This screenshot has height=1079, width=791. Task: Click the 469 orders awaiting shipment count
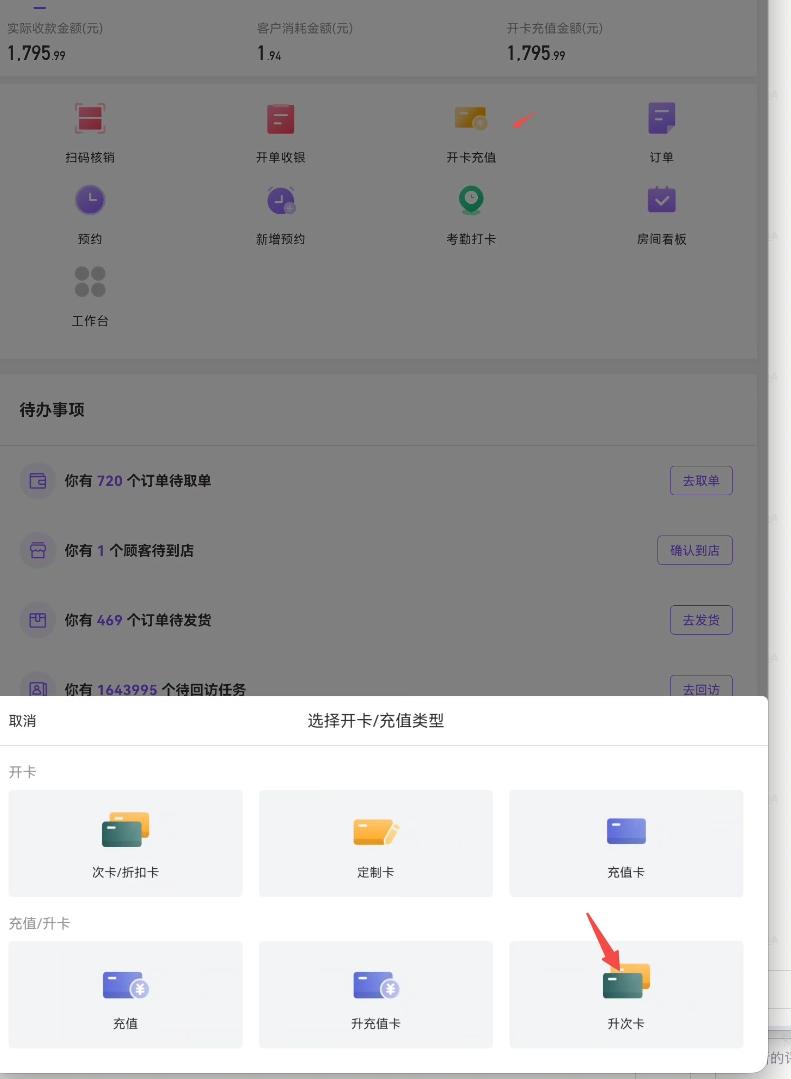tap(109, 620)
